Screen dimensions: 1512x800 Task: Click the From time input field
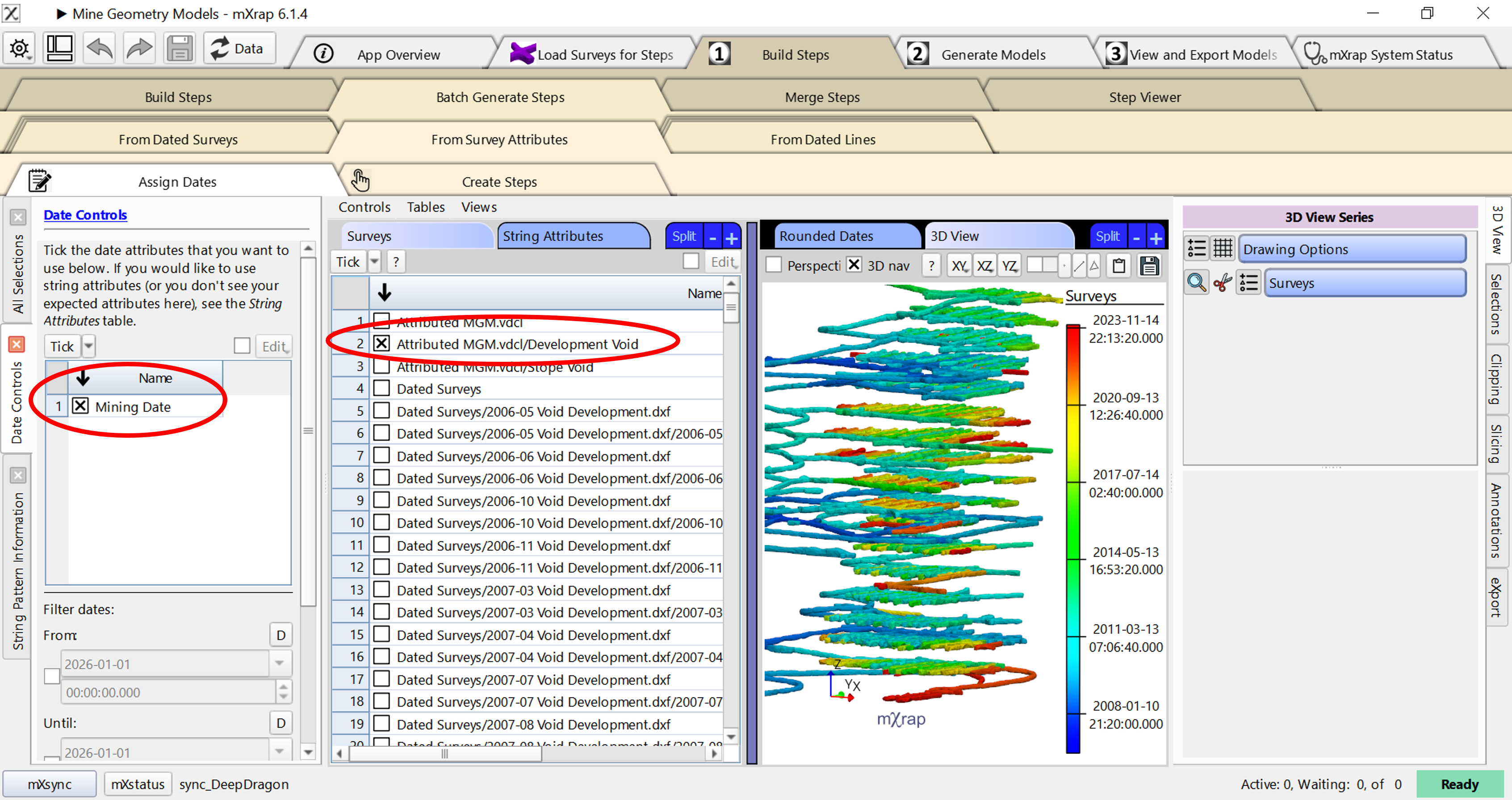click(168, 692)
